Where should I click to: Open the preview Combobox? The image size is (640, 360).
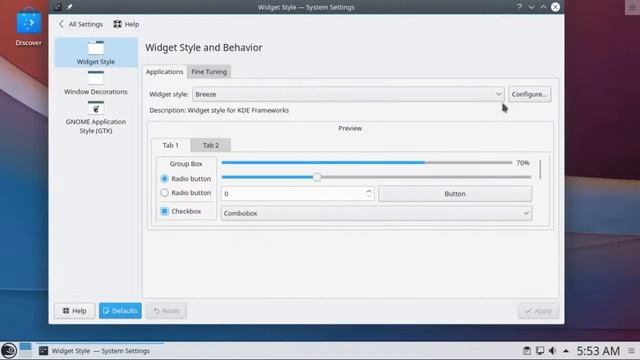coord(376,213)
